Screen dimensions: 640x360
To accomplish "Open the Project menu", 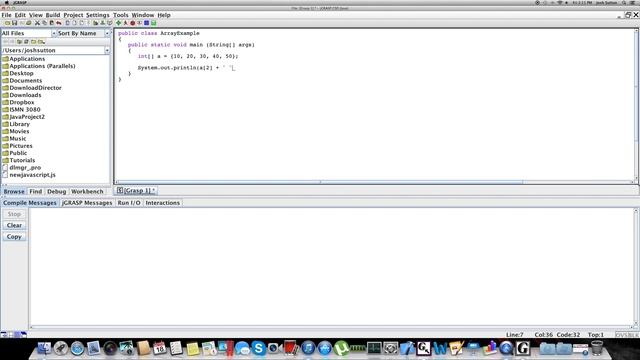I will 73,15.
